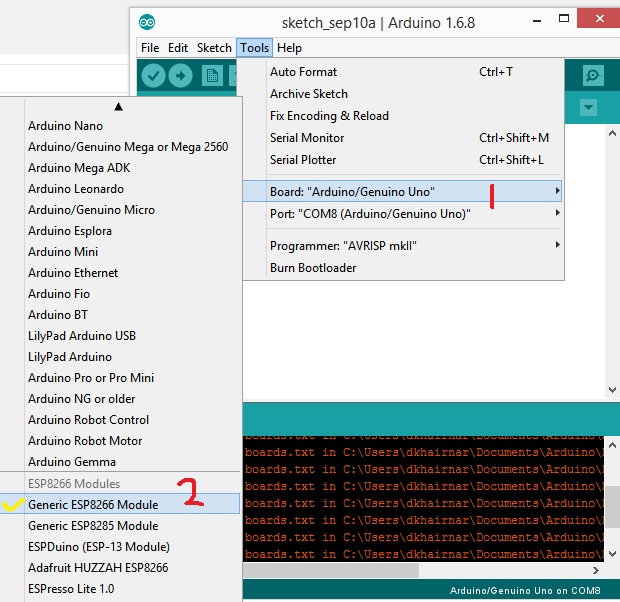Open the tab options dropdown arrow

(588, 107)
